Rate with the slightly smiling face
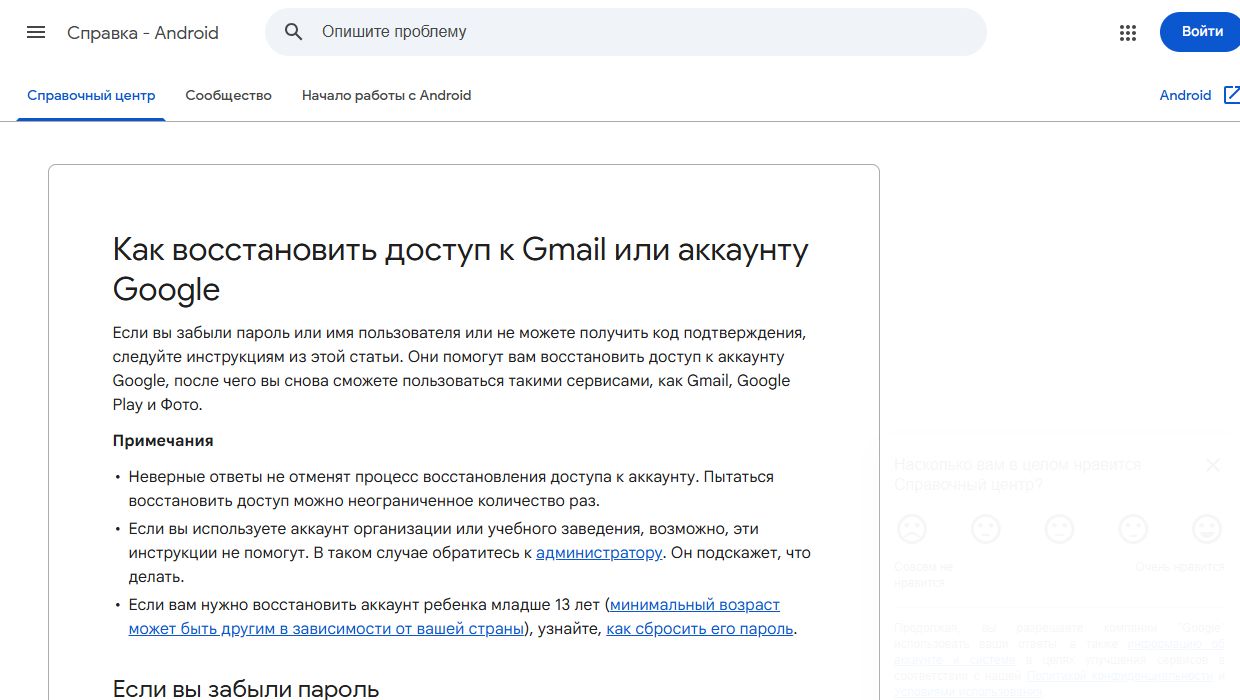This screenshot has height=700, width=1240. 1133,529
